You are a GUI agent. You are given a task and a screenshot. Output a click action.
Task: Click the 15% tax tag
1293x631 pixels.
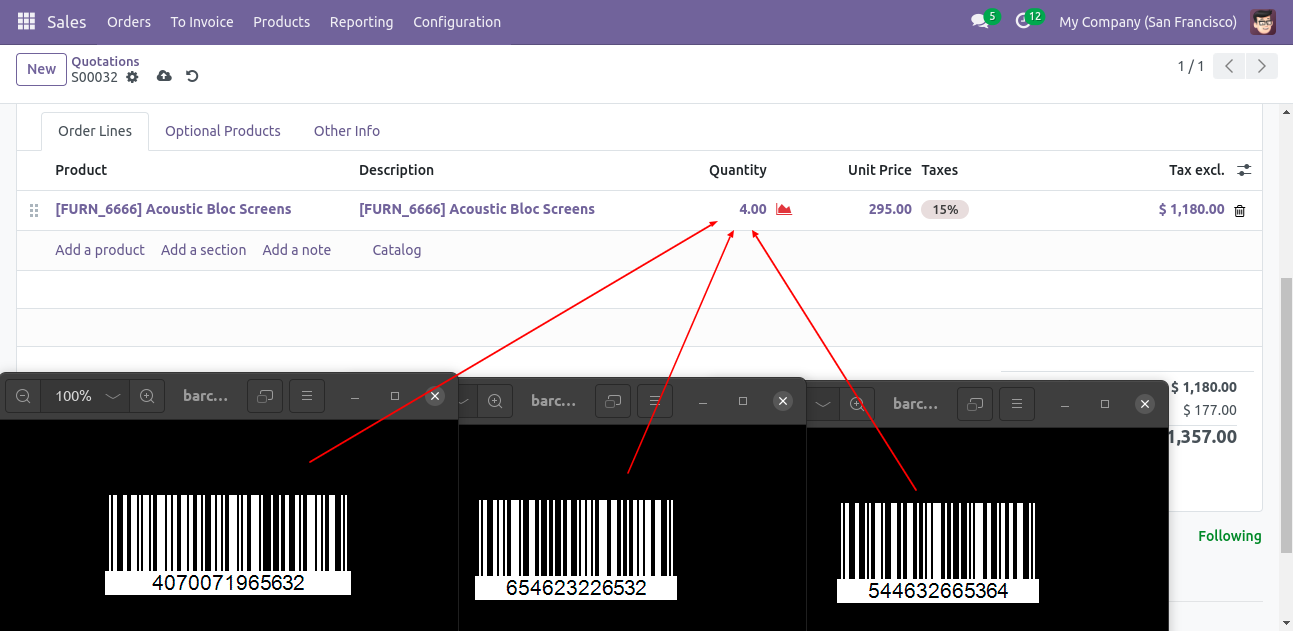945,209
